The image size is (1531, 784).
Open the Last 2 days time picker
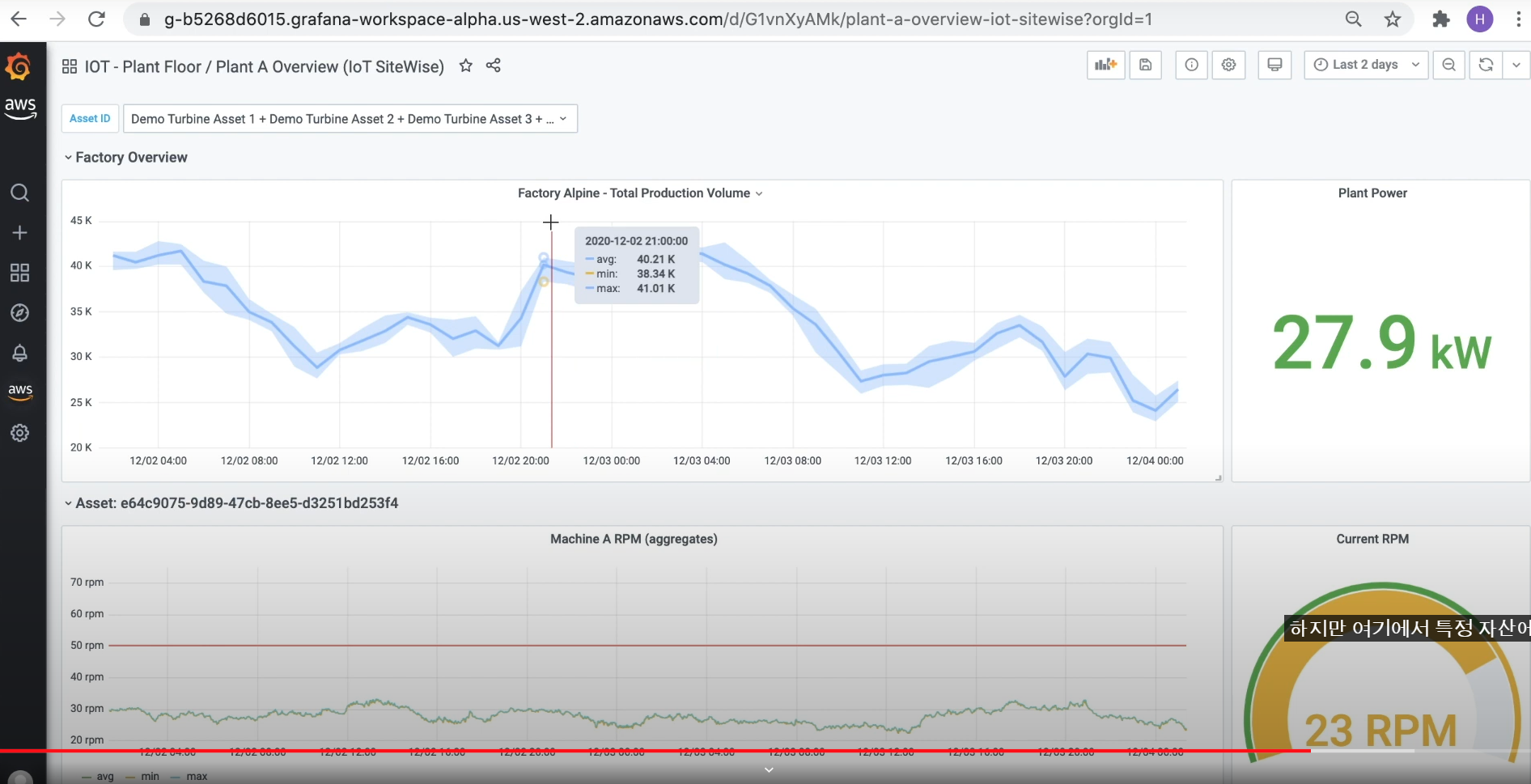[1366, 65]
